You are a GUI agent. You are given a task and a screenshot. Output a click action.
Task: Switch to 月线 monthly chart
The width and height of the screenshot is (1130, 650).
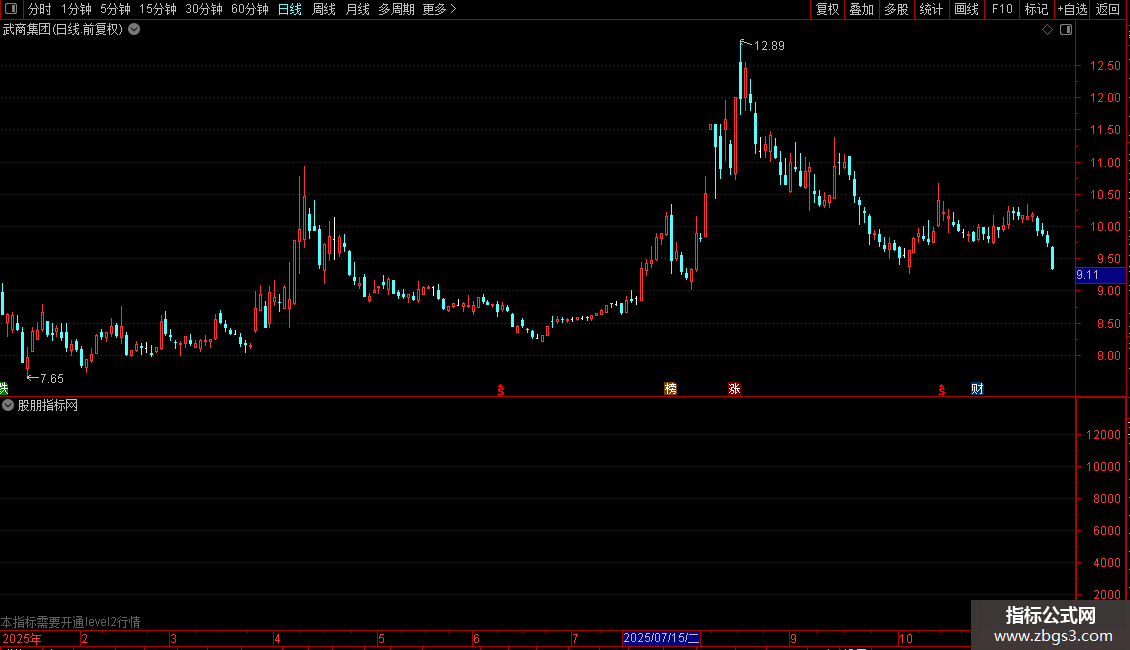[x=357, y=9]
